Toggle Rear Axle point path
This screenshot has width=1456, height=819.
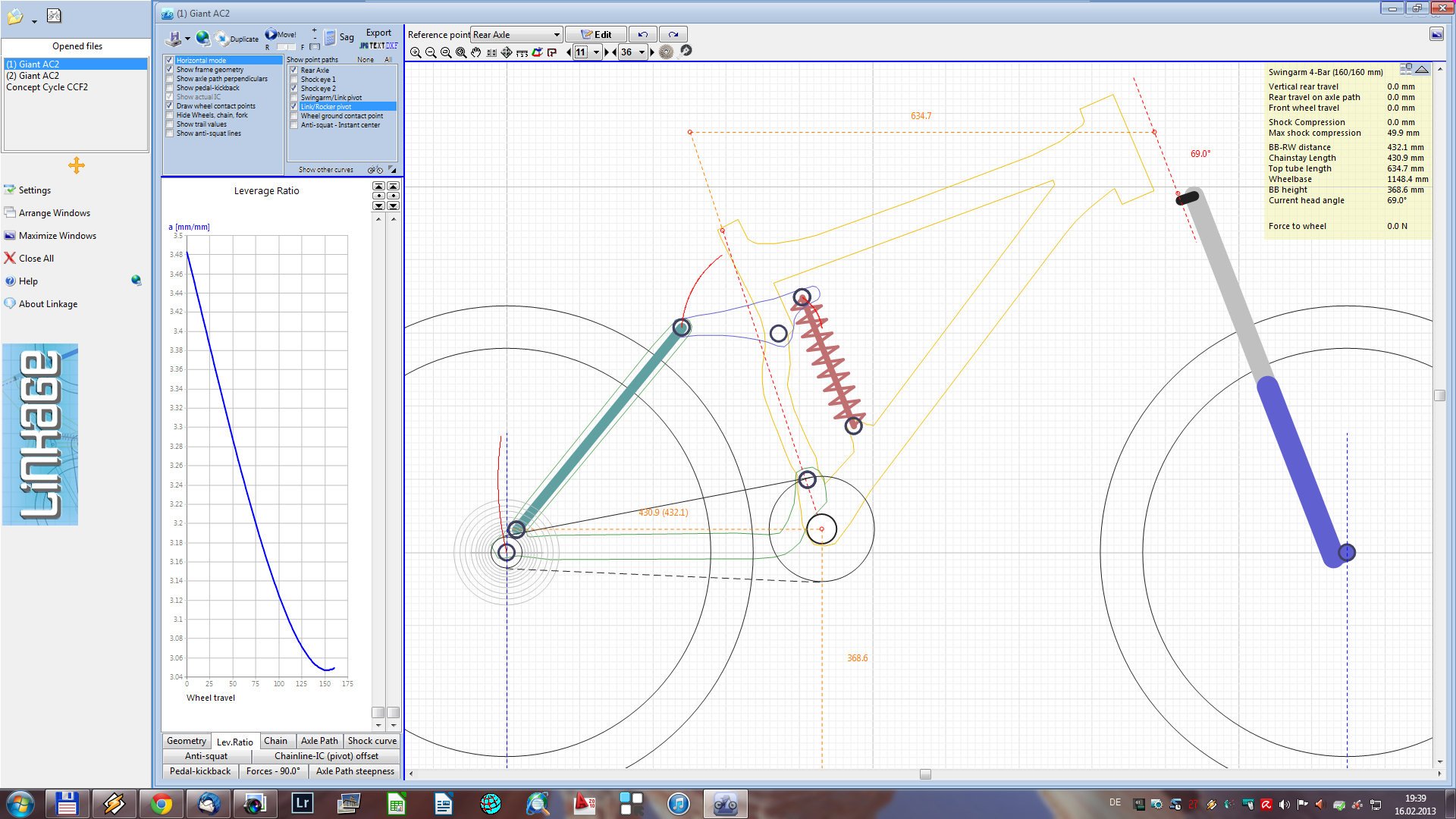[x=294, y=70]
